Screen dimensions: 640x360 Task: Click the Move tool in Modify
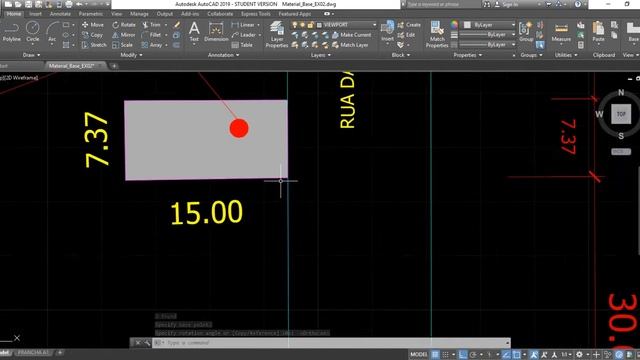pos(93,25)
